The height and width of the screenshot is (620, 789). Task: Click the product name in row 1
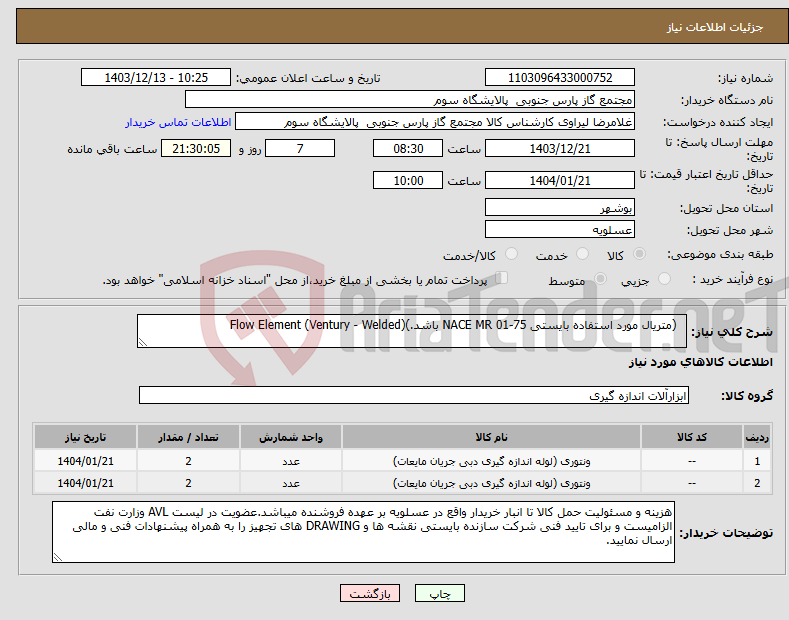click(x=492, y=461)
